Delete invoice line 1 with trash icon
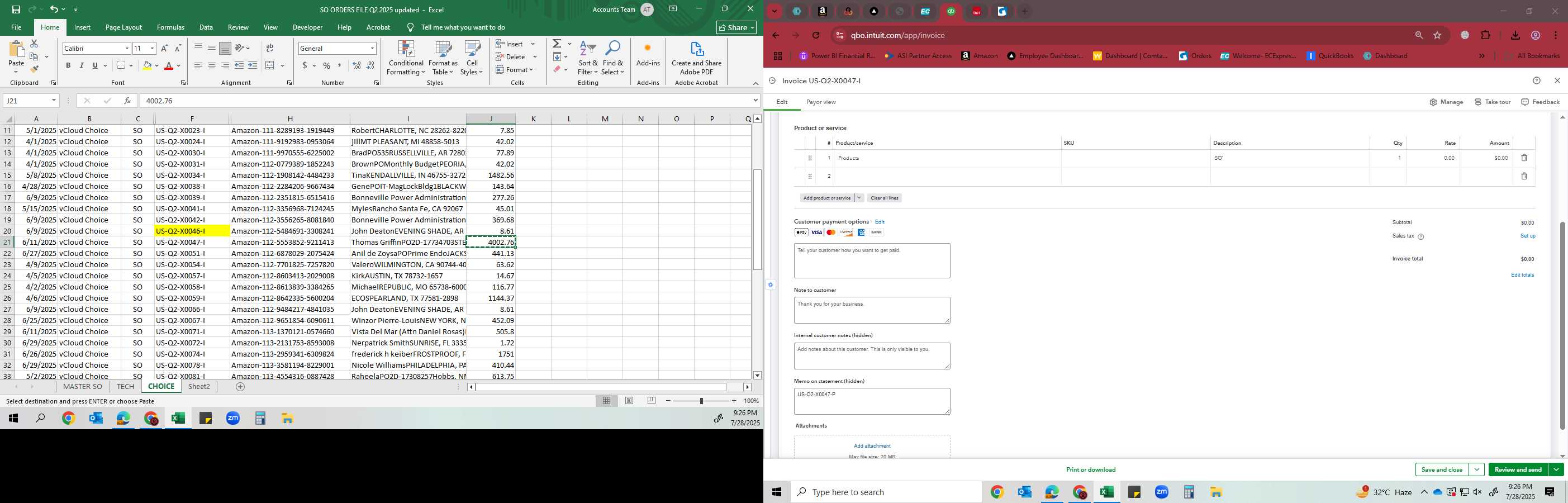Image resolution: width=1568 pixels, height=503 pixels. click(x=1524, y=158)
